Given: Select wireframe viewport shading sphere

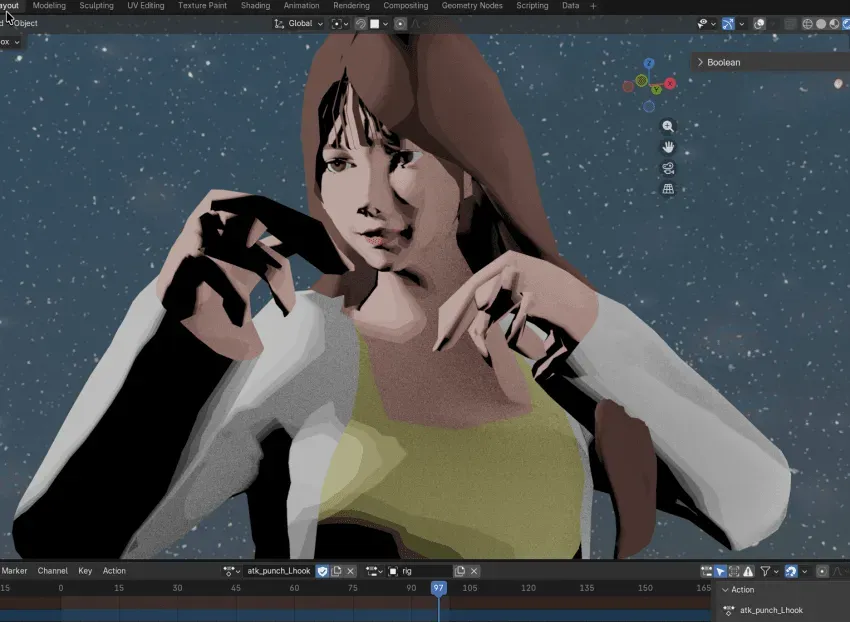Looking at the screenshot, I should 808,24.
